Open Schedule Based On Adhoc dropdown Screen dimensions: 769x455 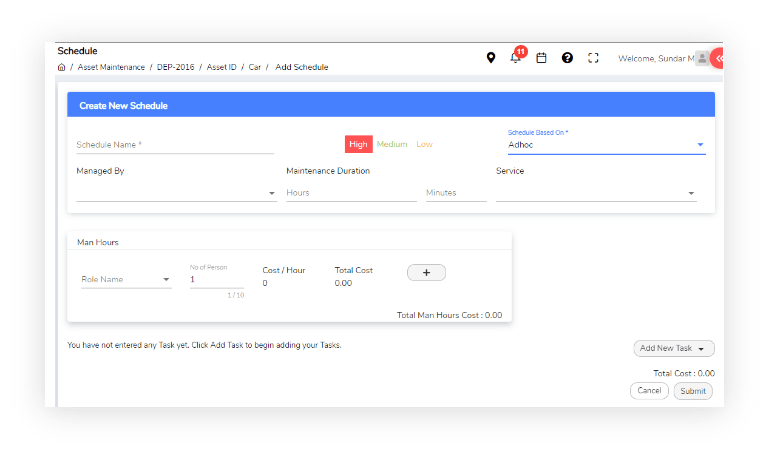click(606, 145)
